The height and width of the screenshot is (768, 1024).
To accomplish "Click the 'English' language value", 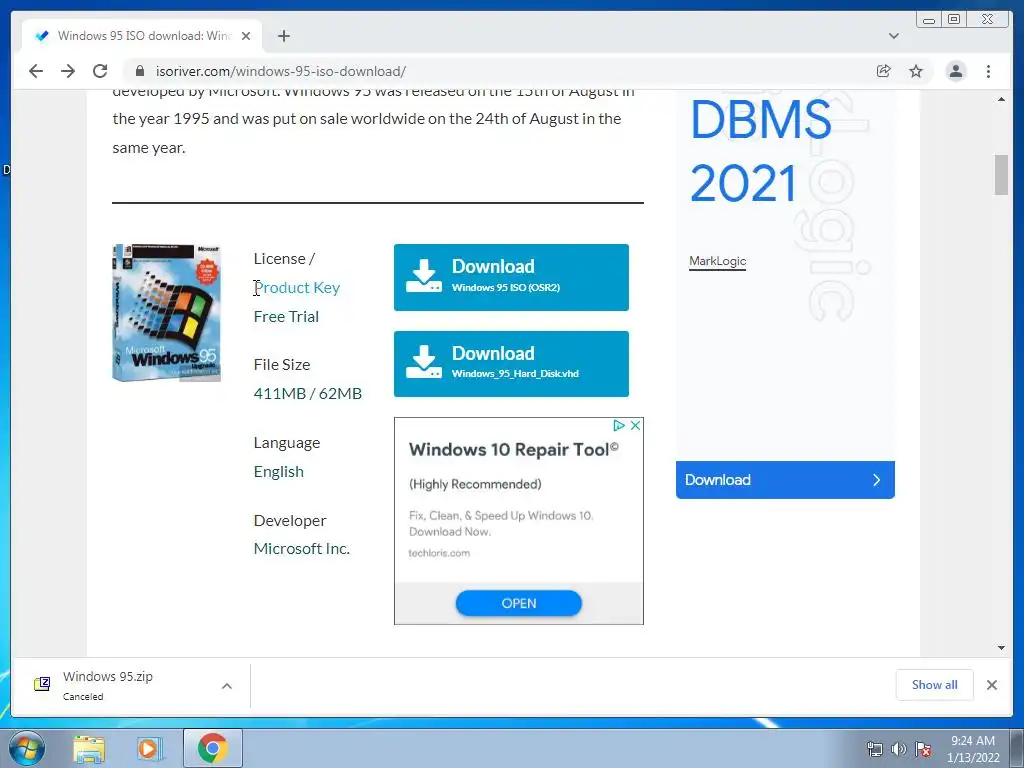I will [279, 472].
